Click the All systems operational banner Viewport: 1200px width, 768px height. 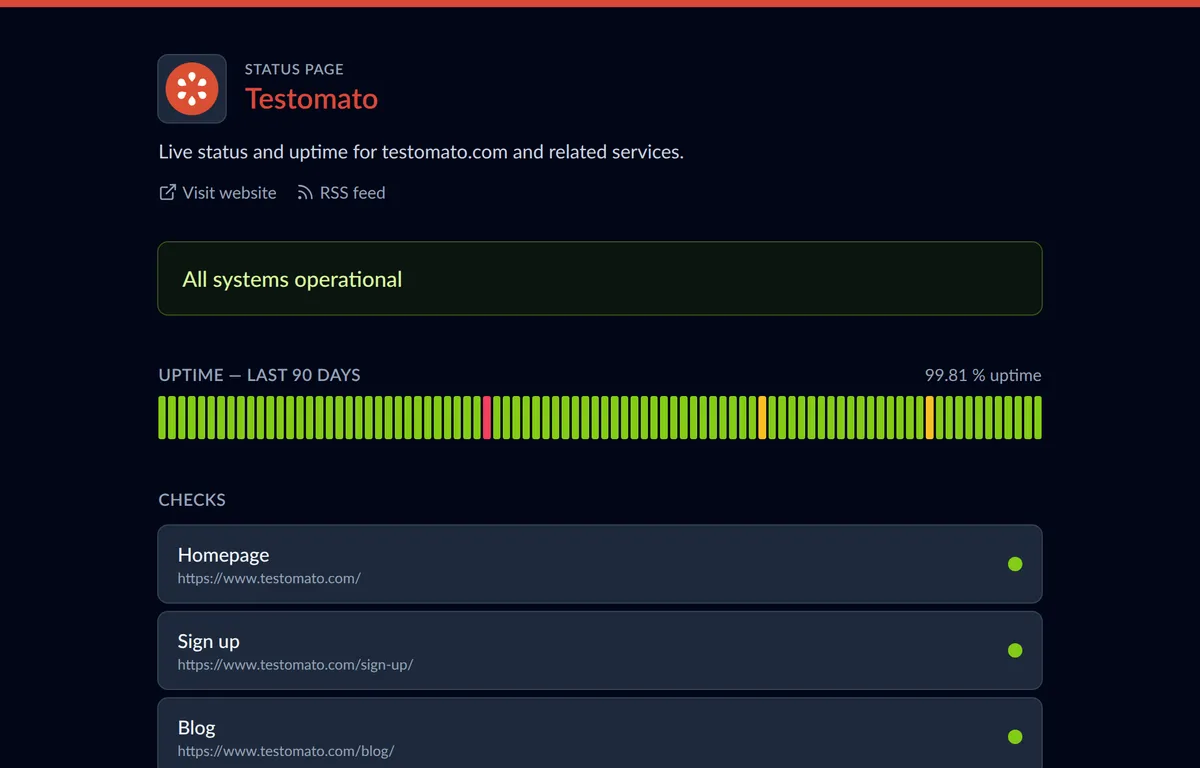click(x=600, y=279)
